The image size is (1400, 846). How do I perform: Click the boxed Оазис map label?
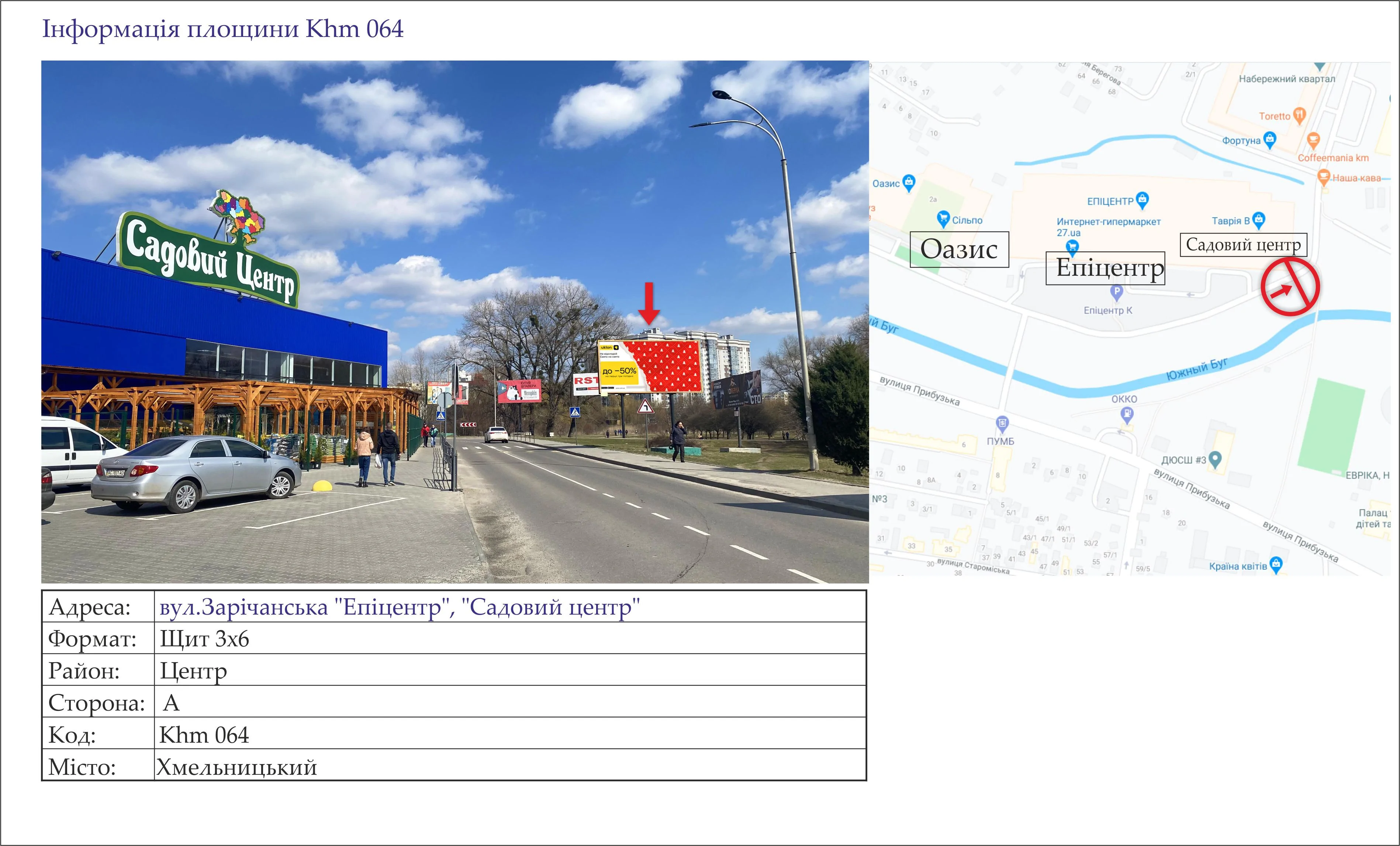tap(959, 250)
